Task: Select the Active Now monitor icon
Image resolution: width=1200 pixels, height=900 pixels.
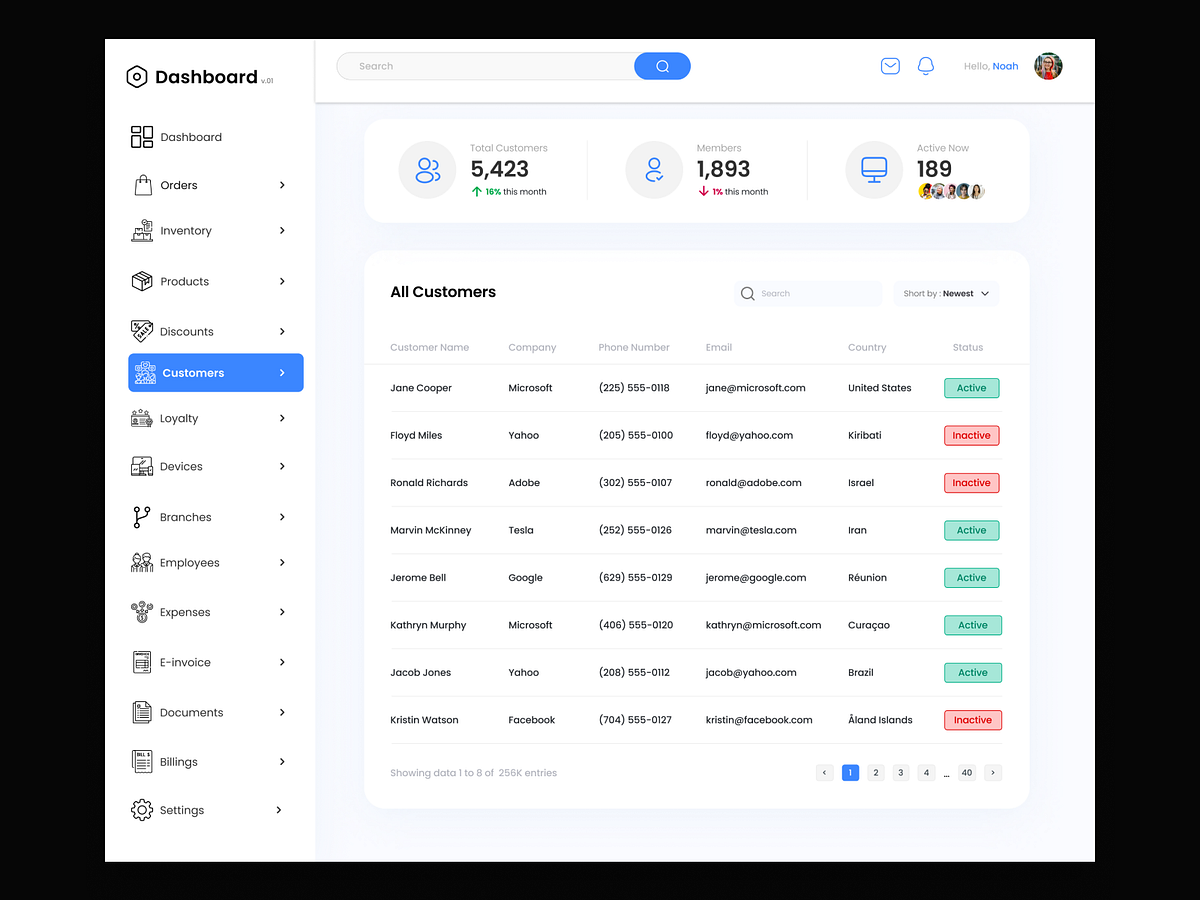Action: click(x=873, y=170)
